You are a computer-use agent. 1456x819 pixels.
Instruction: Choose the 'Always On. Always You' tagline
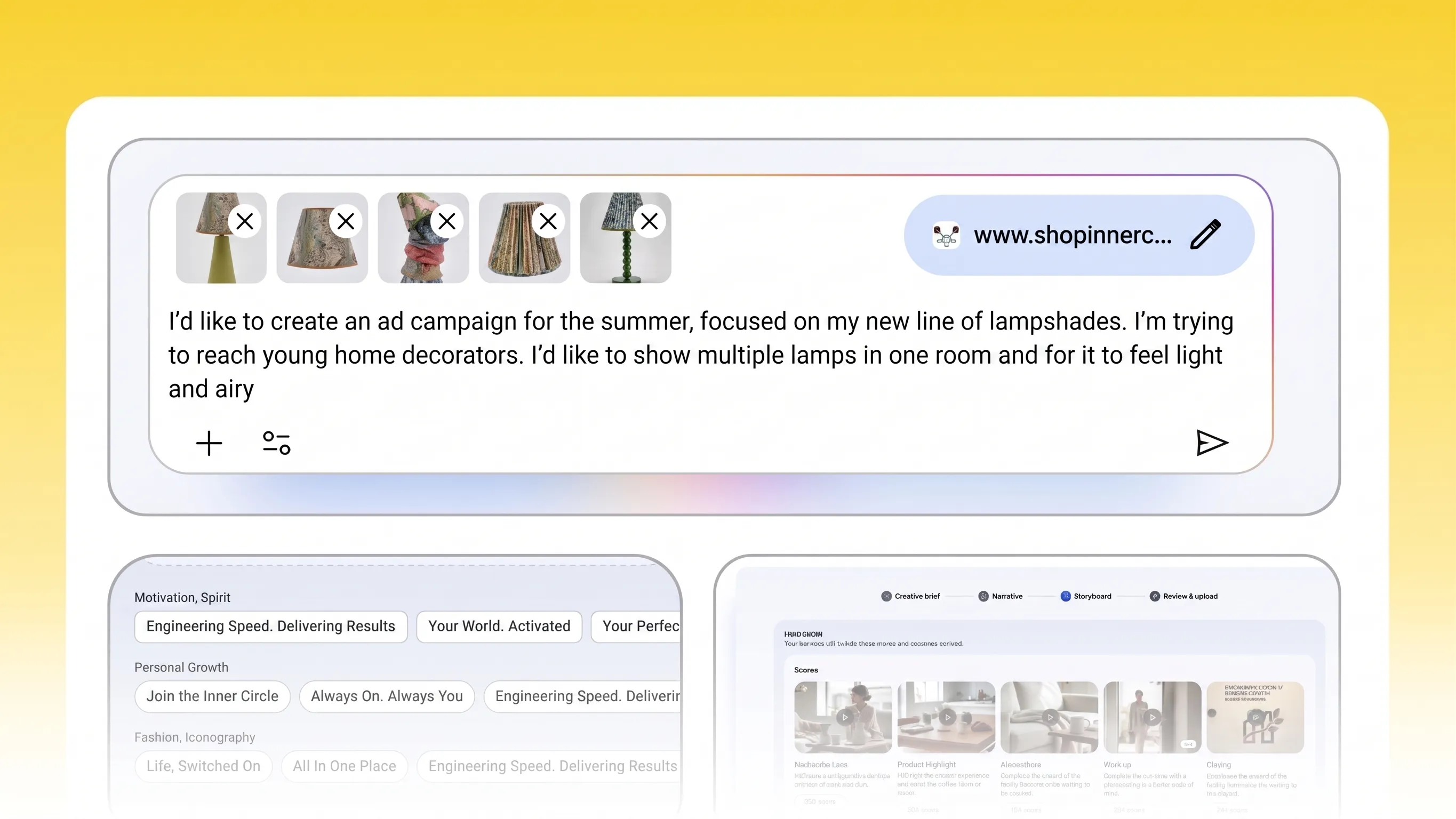(387, 696)
